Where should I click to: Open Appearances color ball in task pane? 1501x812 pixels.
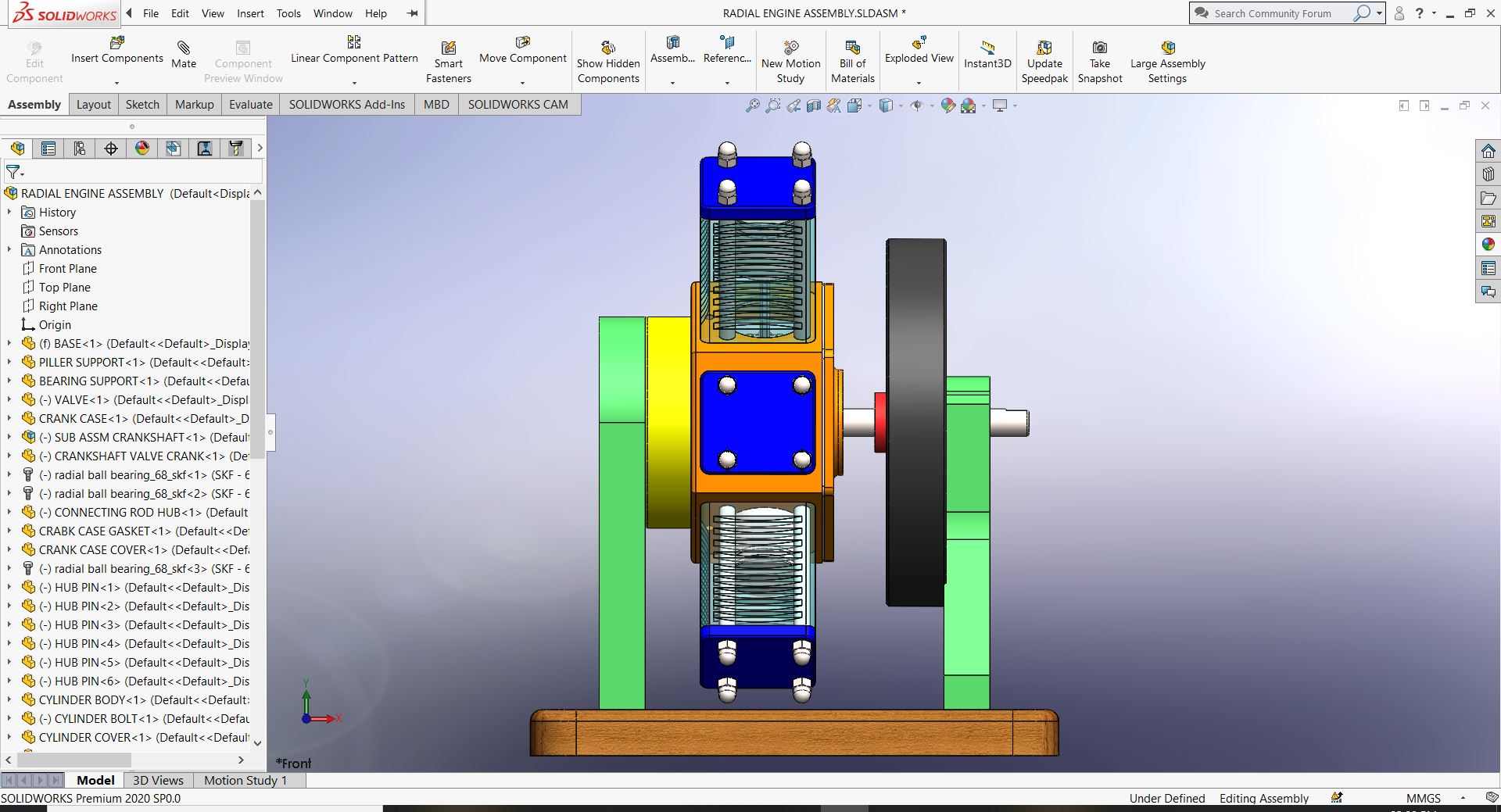[x=1488, y=245]
